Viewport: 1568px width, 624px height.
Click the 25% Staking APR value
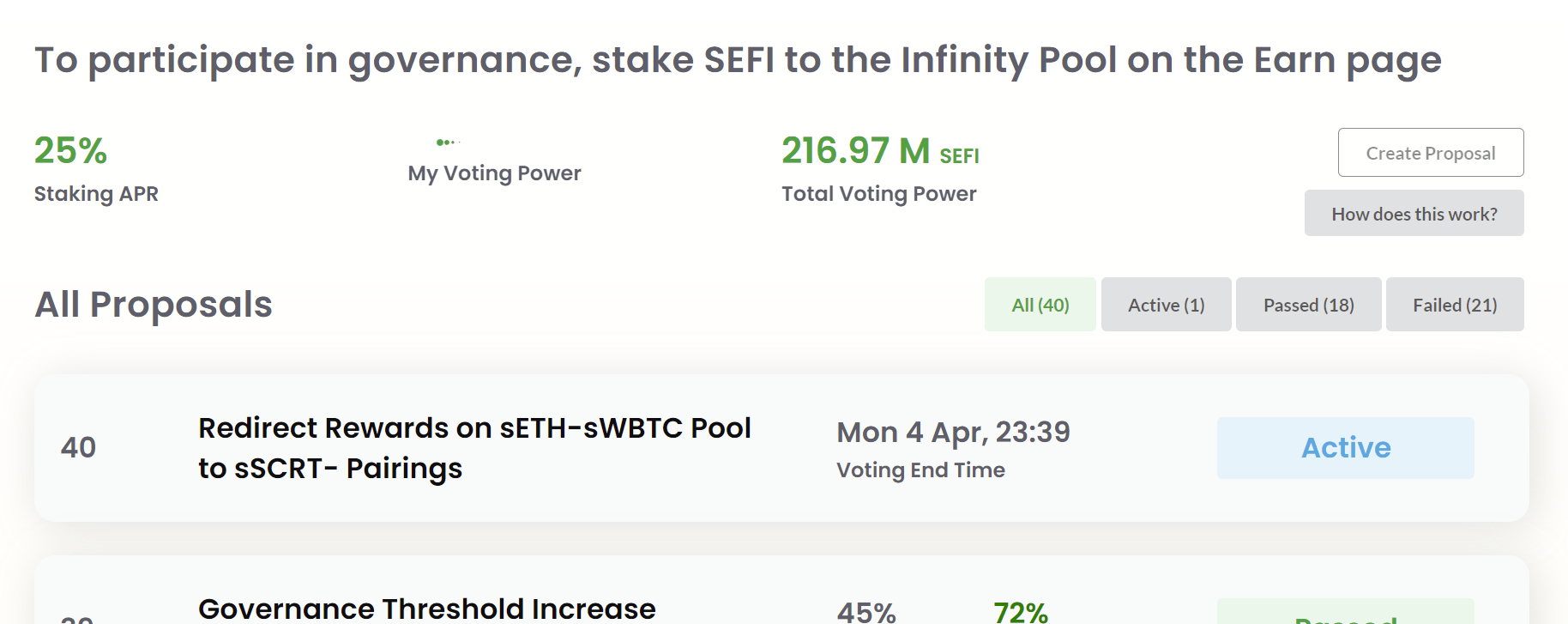click(x=70, y=151)
